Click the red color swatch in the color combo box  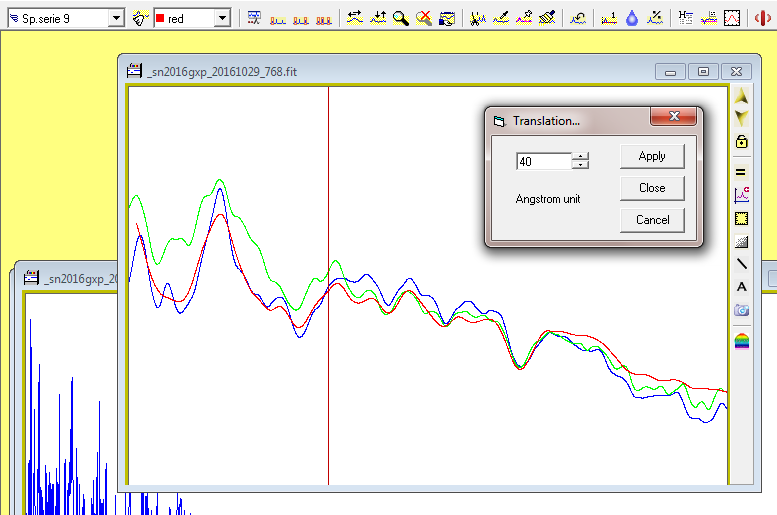160,18
